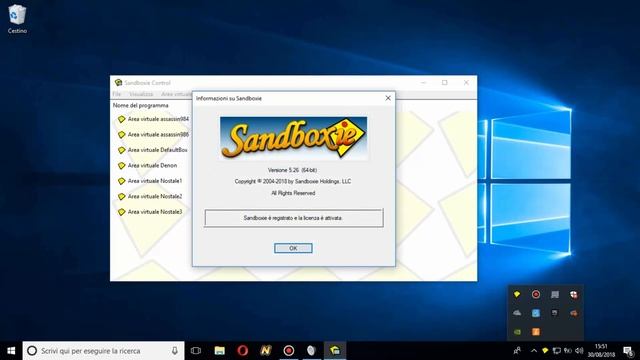Open the Action Center notifications icon
Image resolution: width=640 pixels, height=360 pixels.
(628, 351)
